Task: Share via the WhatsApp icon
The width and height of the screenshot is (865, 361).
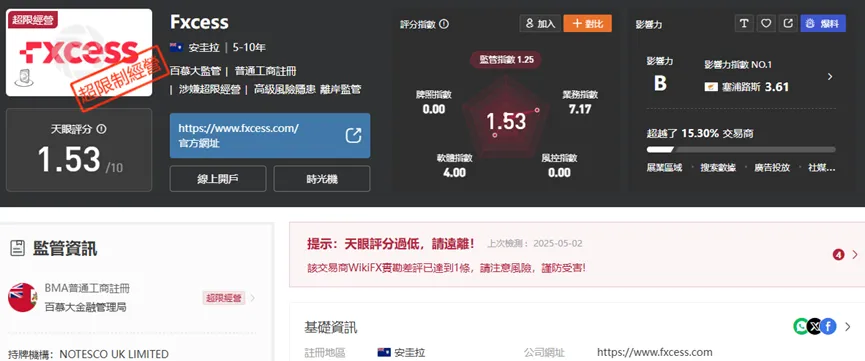Action: click(x=800, y=327)
